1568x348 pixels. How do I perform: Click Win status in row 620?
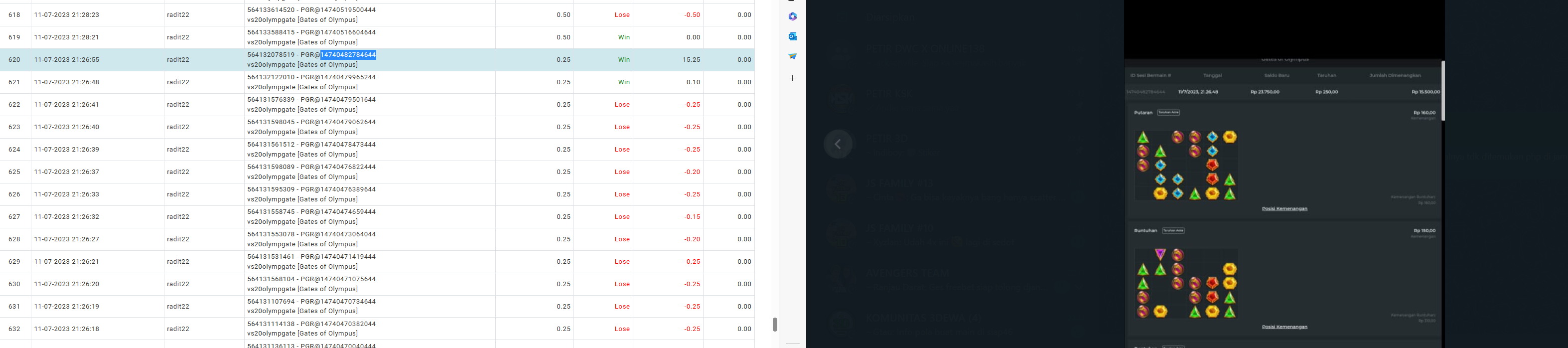coord(624,60)
